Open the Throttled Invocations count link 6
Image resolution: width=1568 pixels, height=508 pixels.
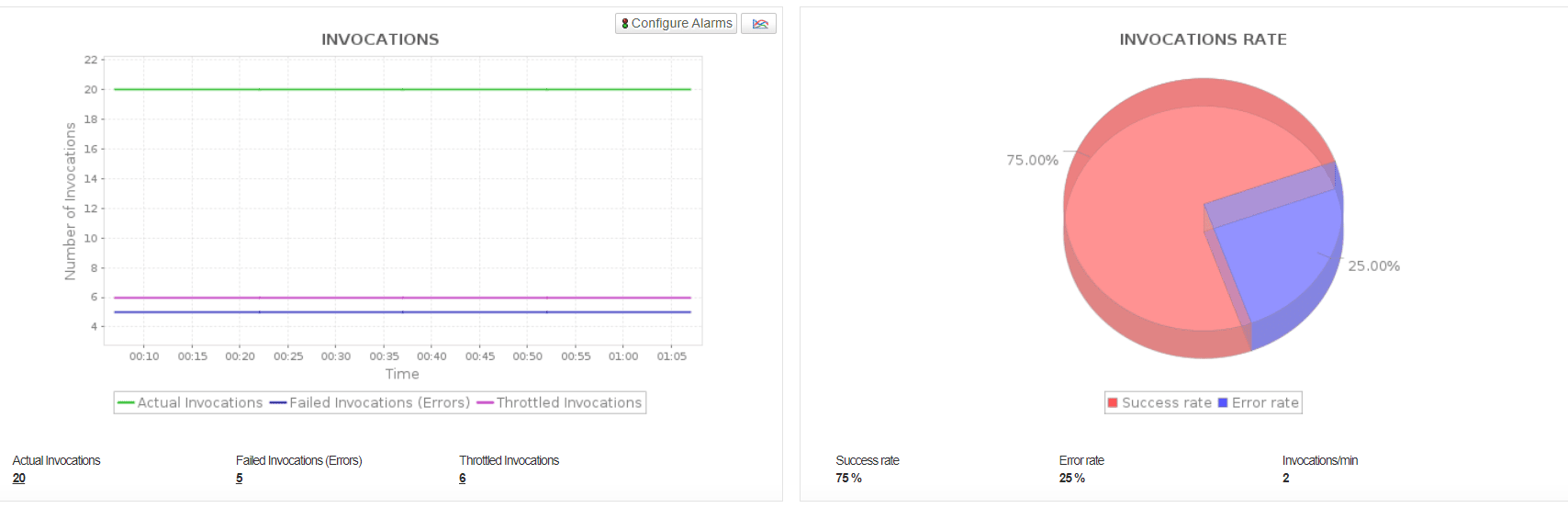[x=463, y=479]
